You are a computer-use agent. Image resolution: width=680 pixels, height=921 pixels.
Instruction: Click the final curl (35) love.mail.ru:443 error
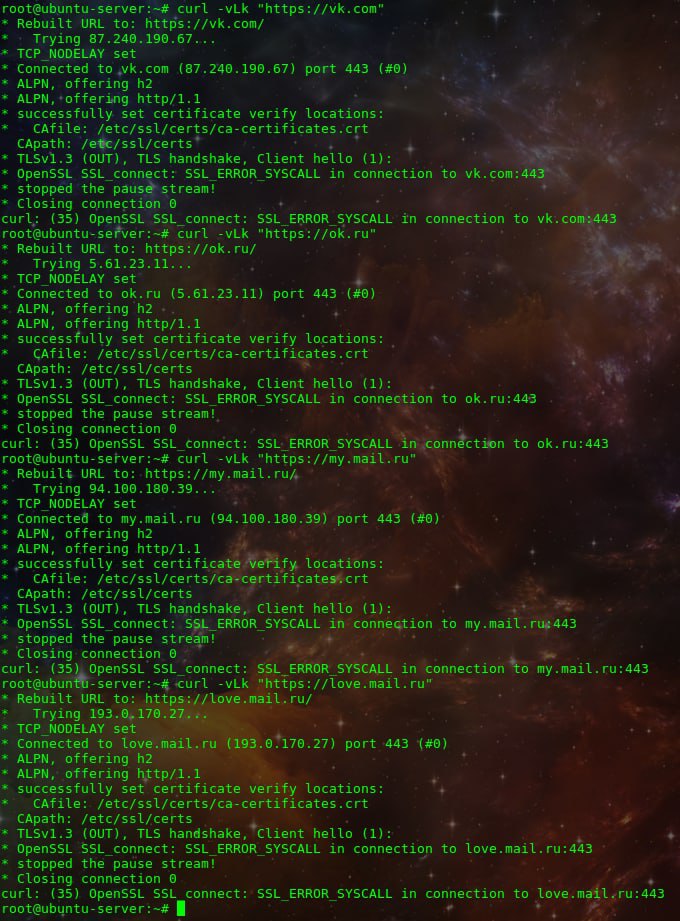click(333, 894)
